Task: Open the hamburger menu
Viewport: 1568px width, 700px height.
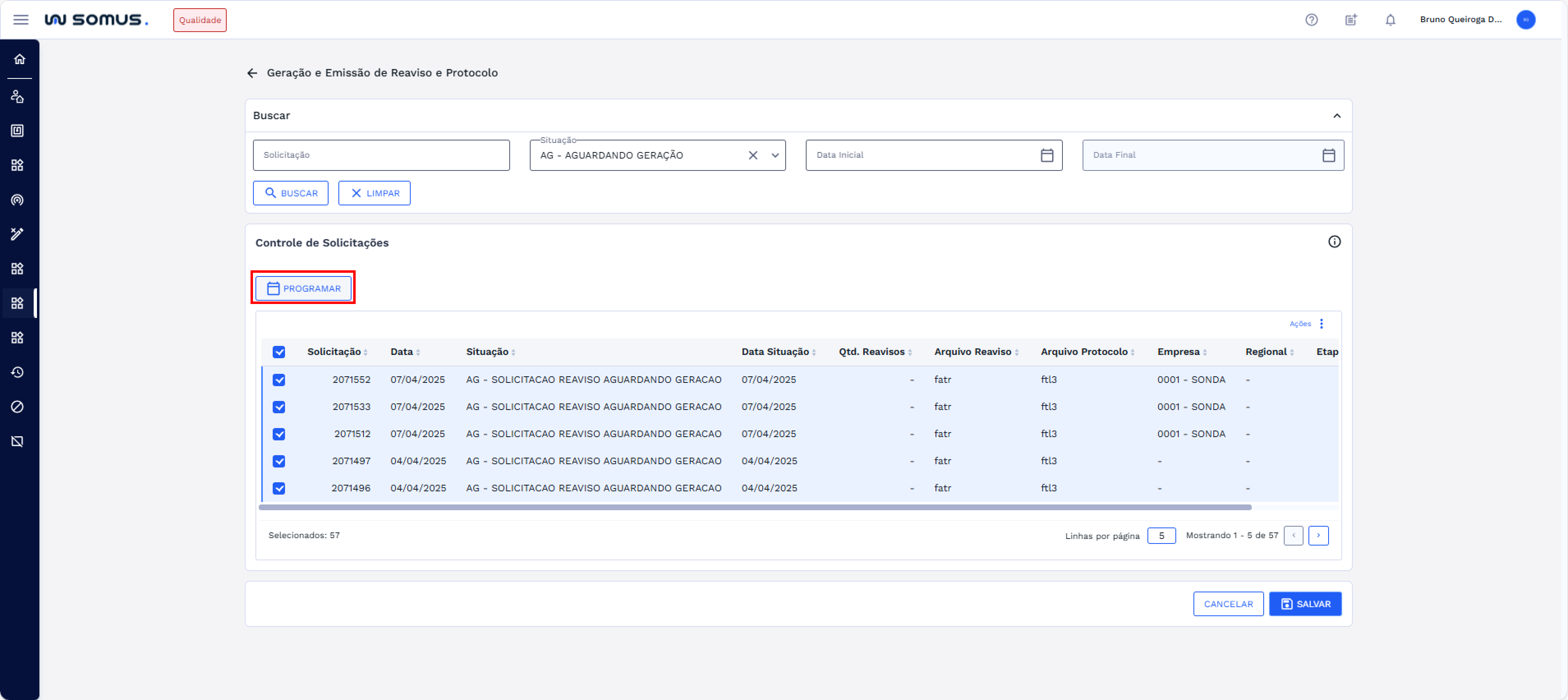Action: (x=21, y=19)
